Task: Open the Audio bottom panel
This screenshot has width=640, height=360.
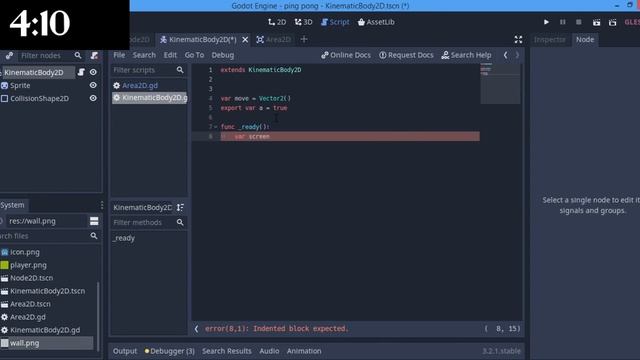Action: (269, 351)
